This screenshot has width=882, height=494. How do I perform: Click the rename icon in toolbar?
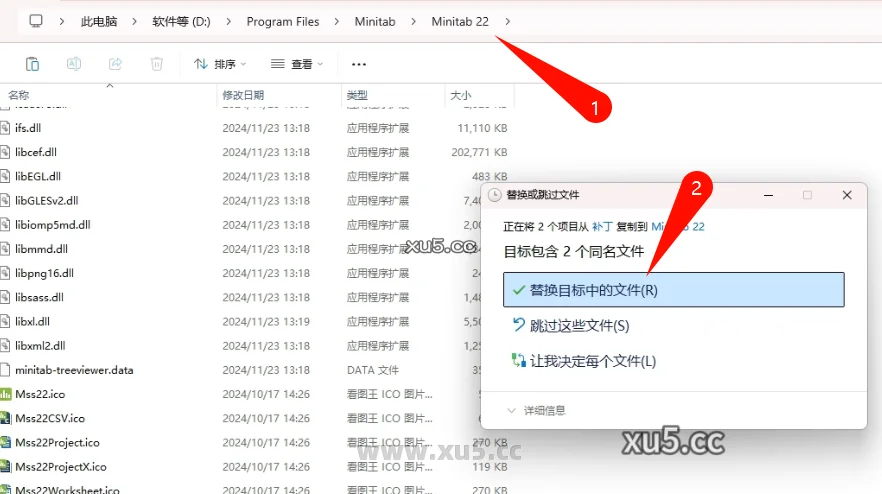coord(74,64)
